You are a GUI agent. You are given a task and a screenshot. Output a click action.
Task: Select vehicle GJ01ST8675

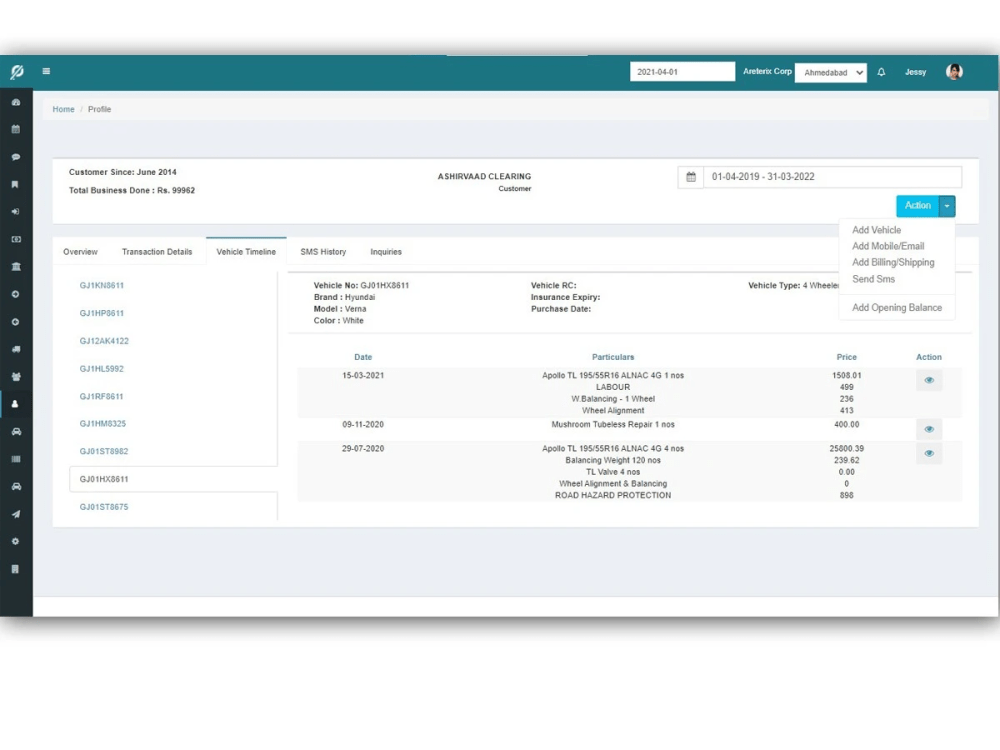coord(104,507)
